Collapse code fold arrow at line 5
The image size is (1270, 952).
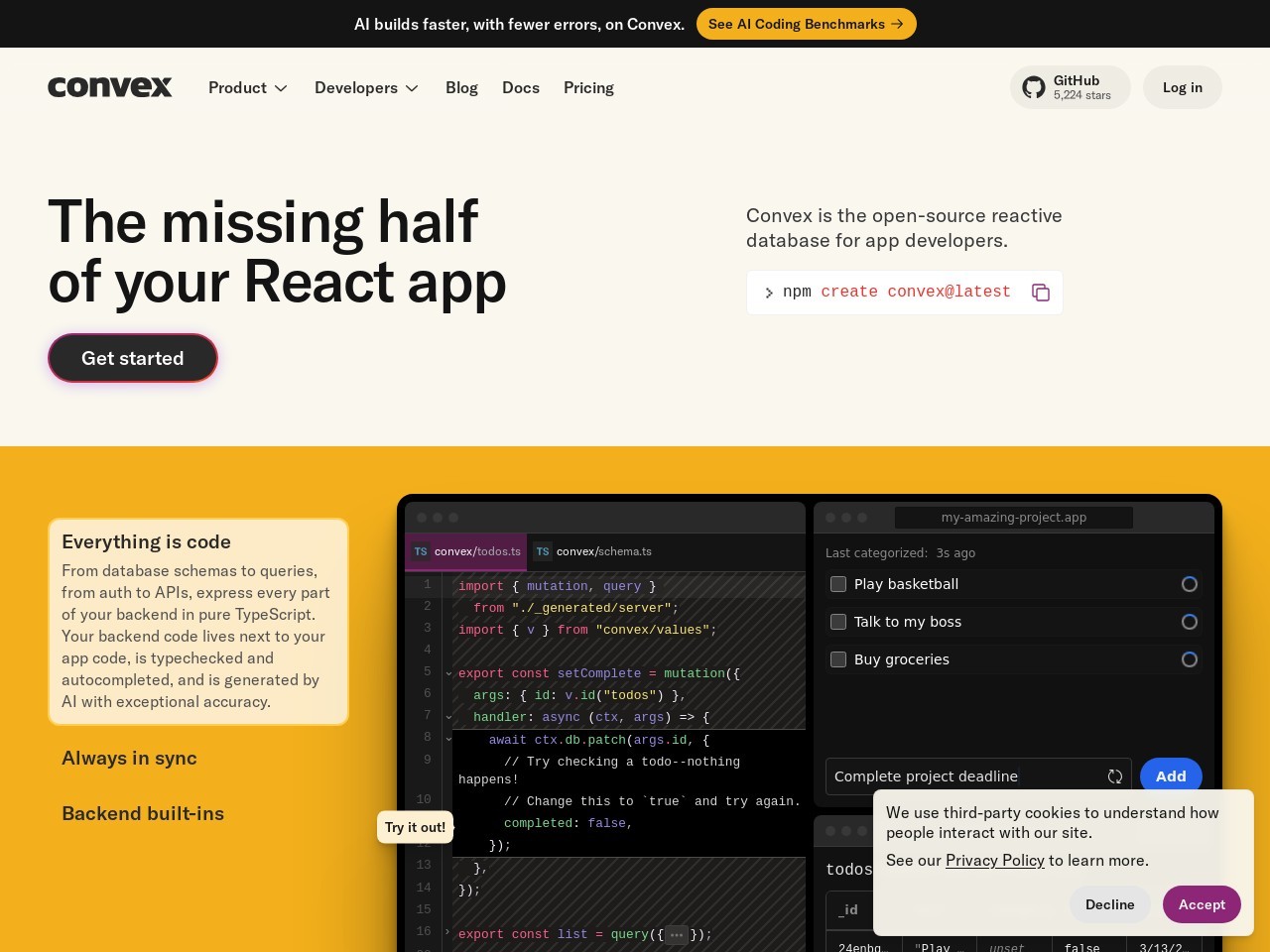[x=448, y=673]
